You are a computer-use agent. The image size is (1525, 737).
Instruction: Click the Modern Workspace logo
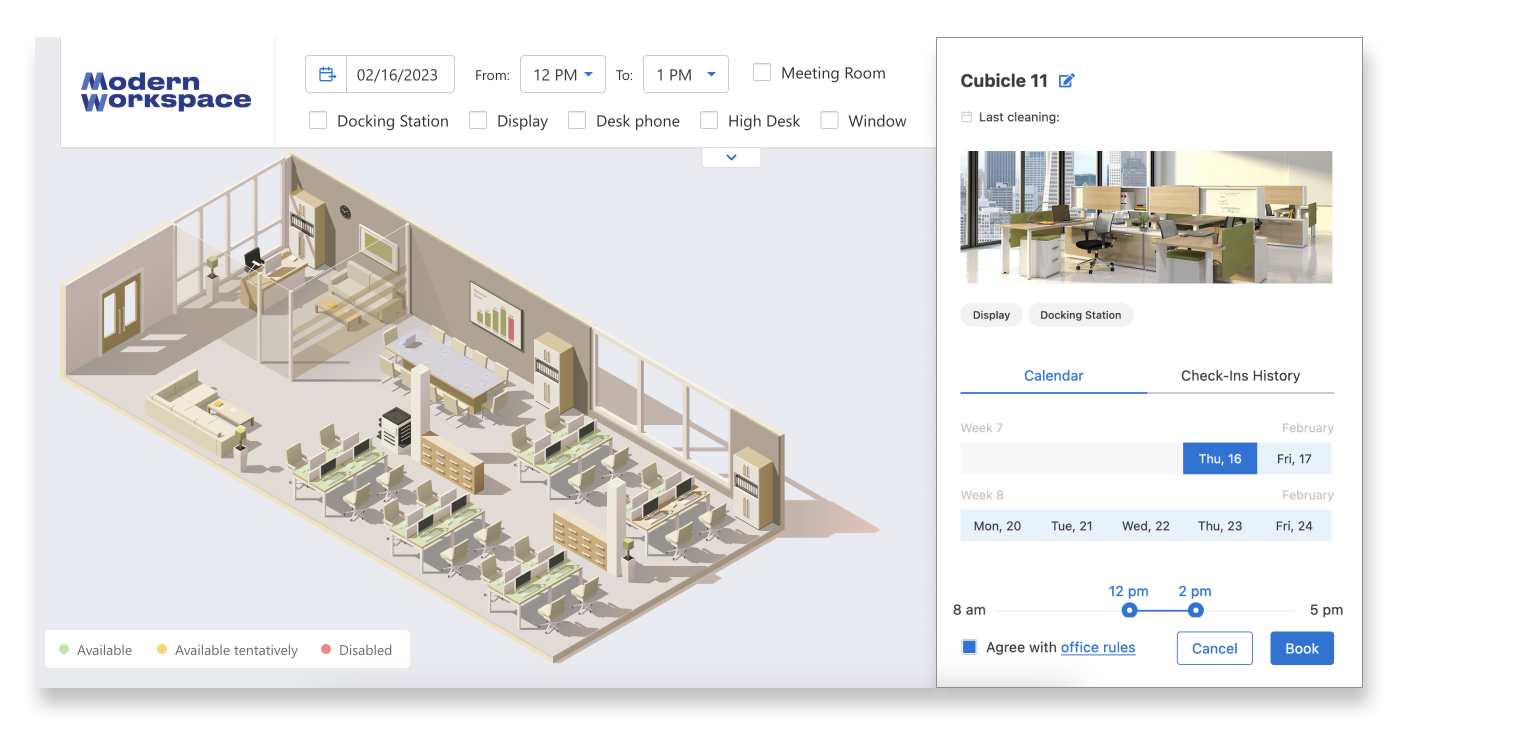(166, 91)
